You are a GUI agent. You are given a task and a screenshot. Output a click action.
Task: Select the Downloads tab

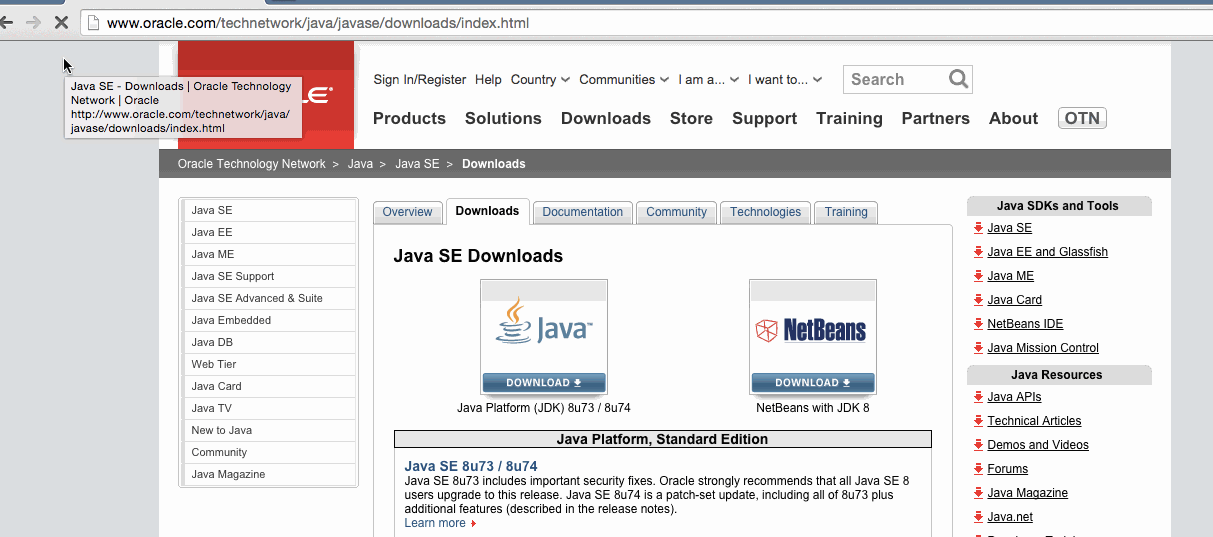(487, 211)
